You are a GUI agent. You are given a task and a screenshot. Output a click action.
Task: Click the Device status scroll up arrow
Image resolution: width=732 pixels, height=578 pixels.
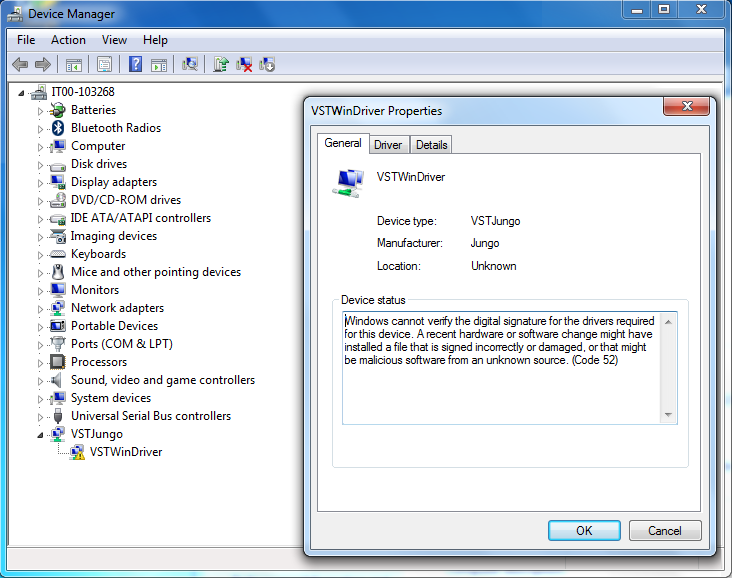669,322
